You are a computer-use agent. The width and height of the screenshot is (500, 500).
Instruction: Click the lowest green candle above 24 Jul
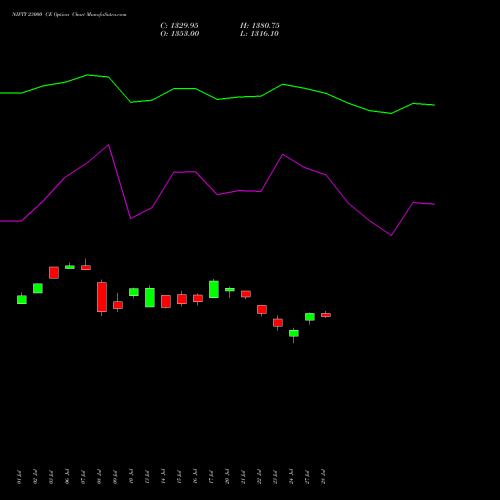(294, 333)
